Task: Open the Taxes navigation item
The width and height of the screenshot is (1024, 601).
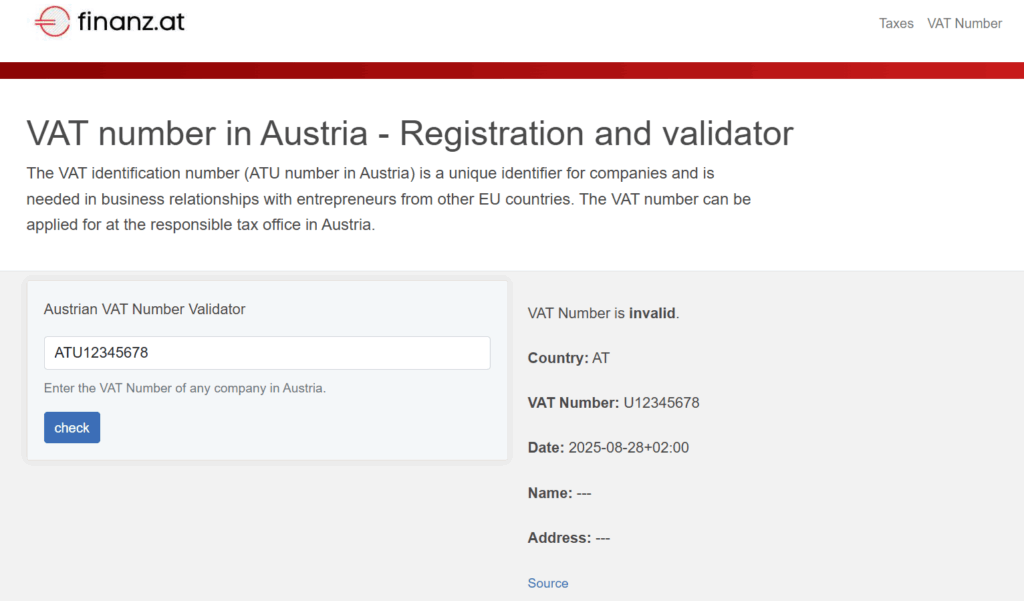Action: (x=896, y=23)
